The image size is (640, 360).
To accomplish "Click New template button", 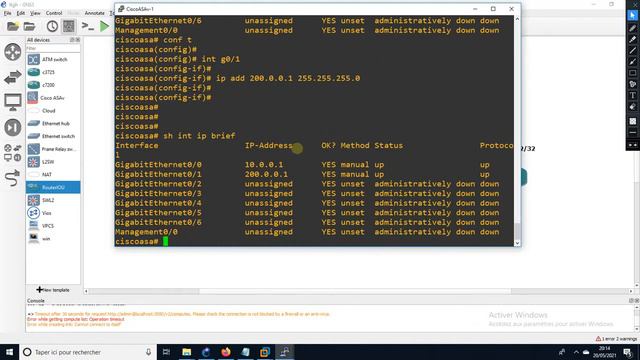I will coord(53,290).
